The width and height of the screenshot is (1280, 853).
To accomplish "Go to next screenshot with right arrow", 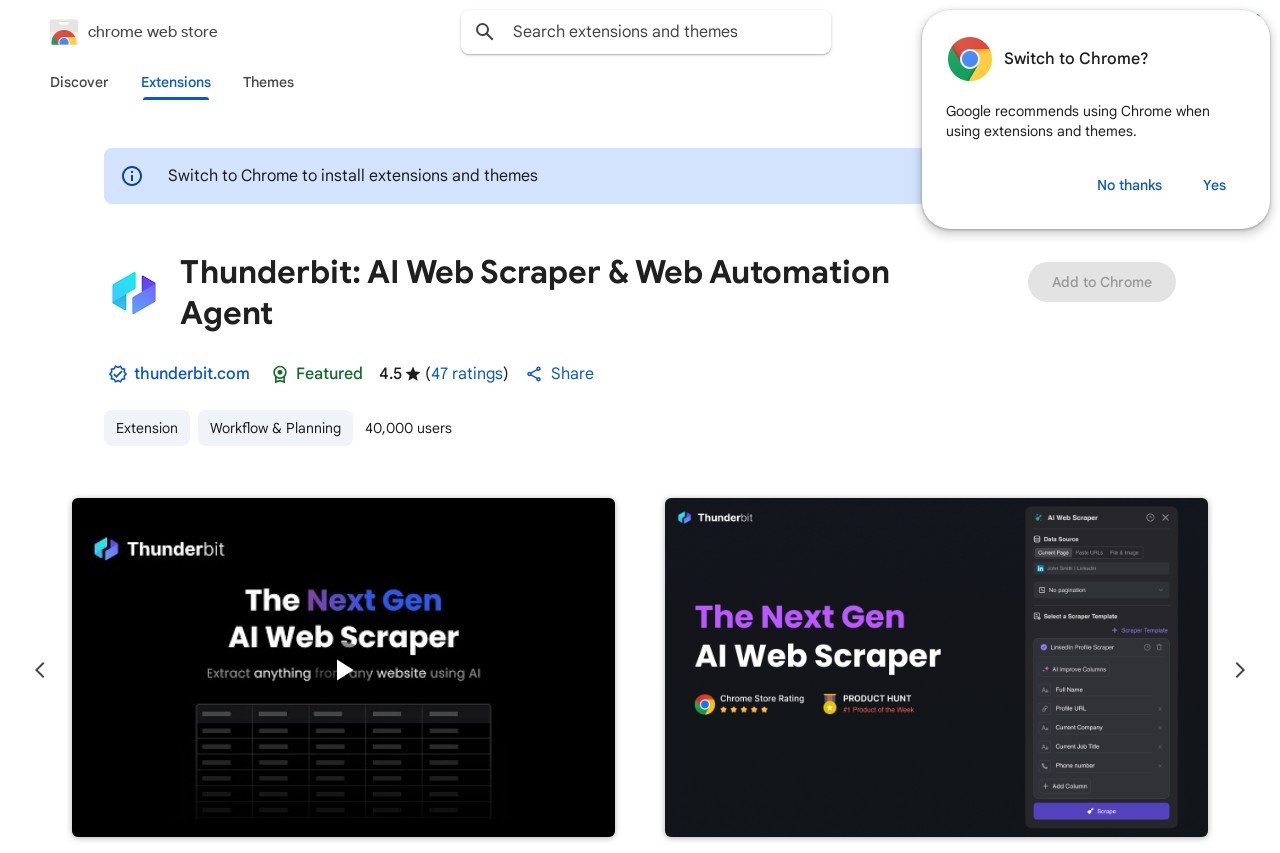I will tap(1240, 670).
